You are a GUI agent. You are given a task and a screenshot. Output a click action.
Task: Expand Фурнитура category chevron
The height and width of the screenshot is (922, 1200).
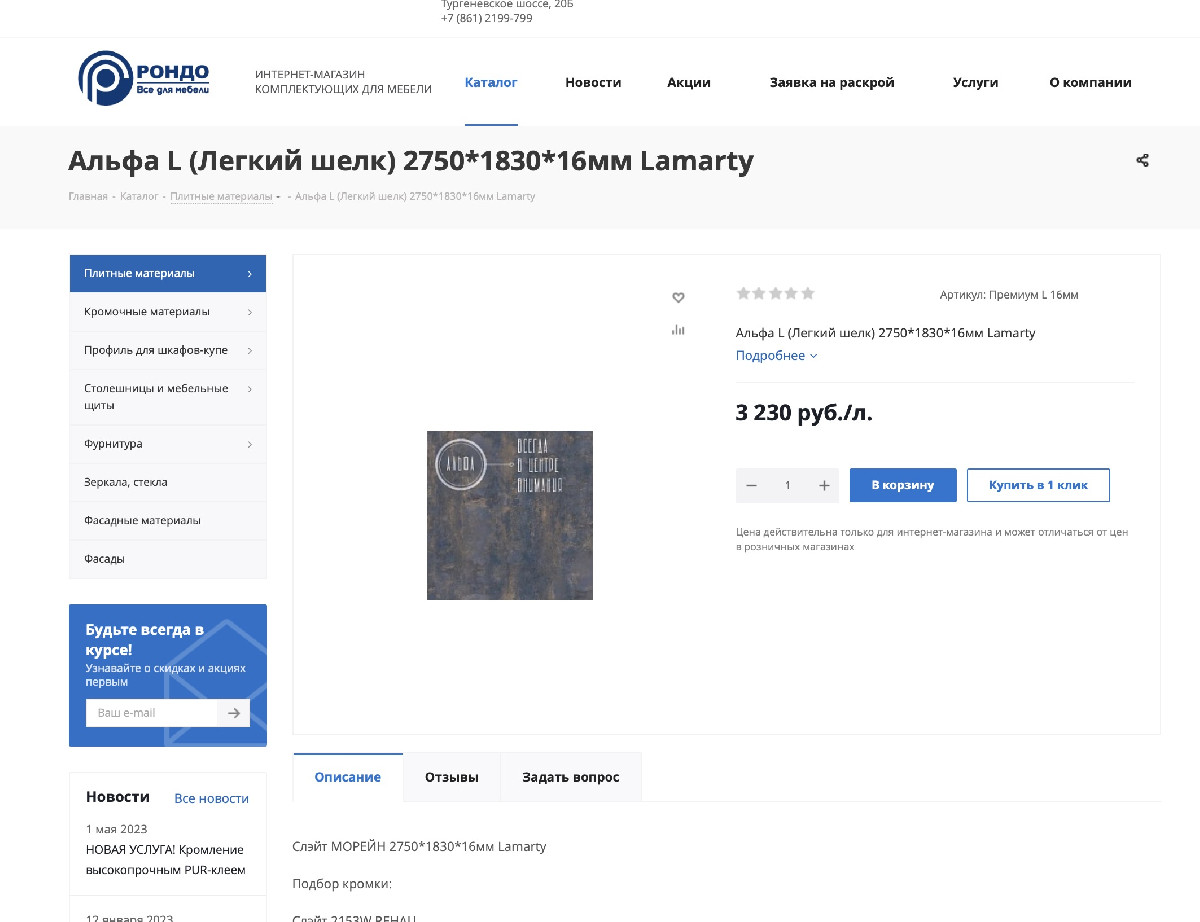(x=249, y=444)
